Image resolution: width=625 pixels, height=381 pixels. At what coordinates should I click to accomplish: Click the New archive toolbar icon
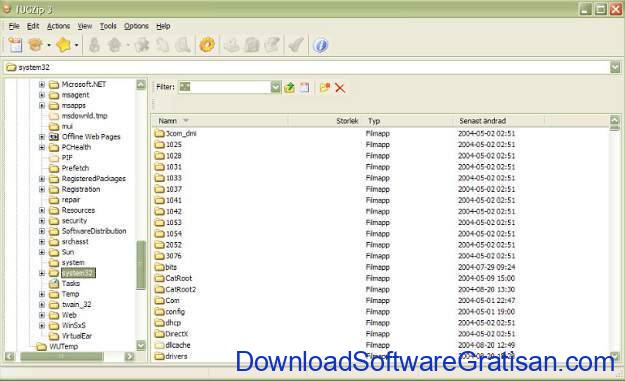[x=15, y=45]
